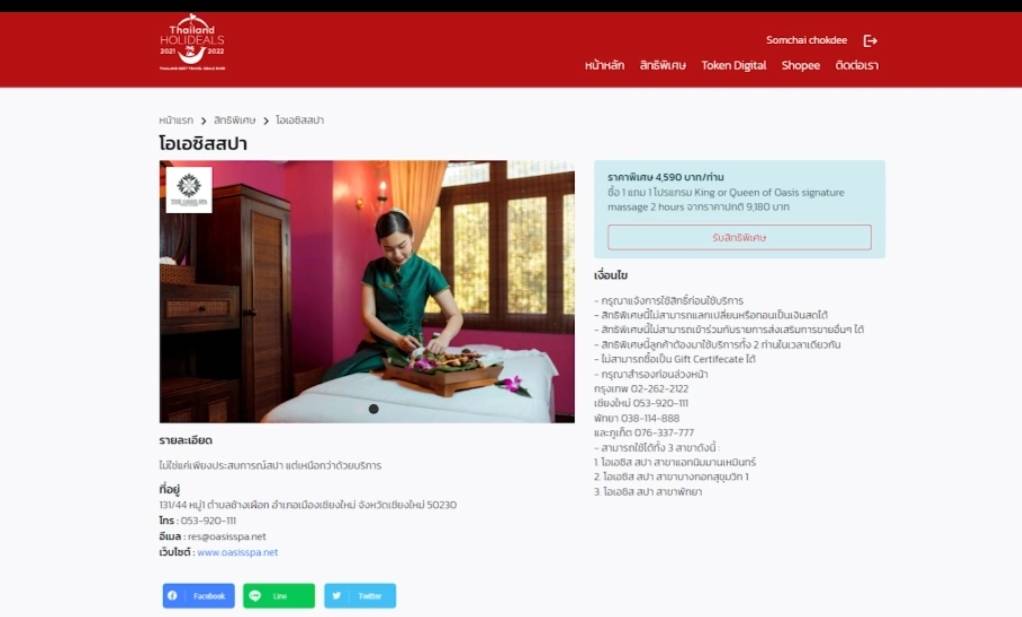
Task: Click the spa massage room photo
Action: (x=367, y=291)
